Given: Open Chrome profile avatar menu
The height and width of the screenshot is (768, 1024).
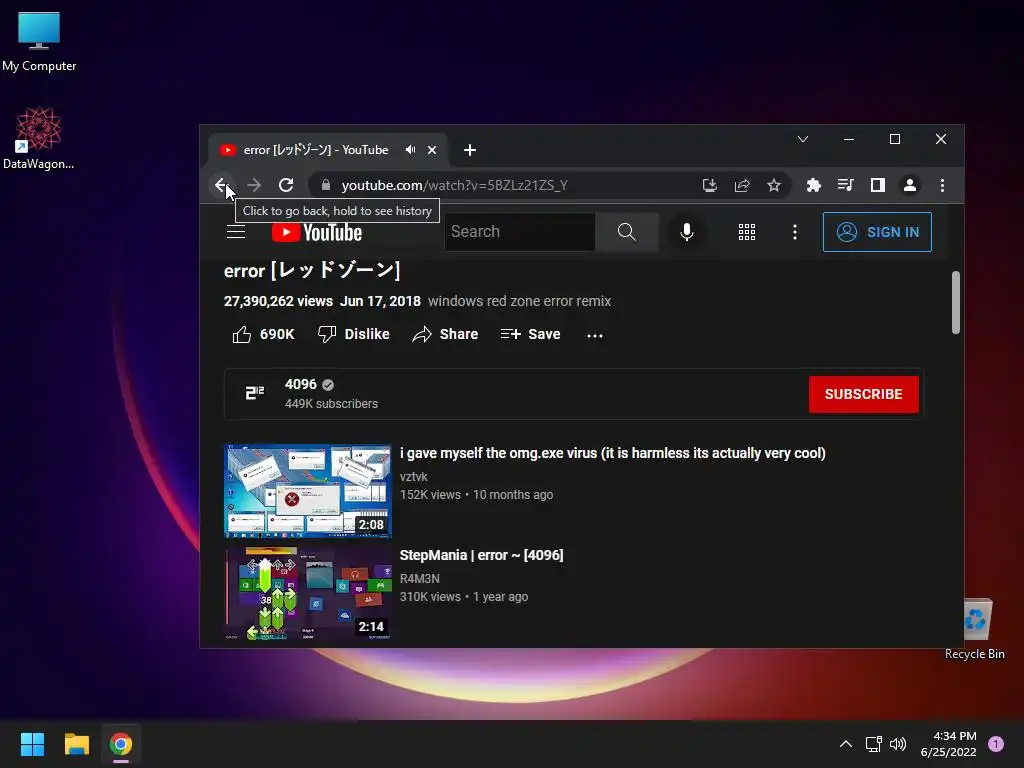Looking at the screenshot, I should [x=910, y=185].
